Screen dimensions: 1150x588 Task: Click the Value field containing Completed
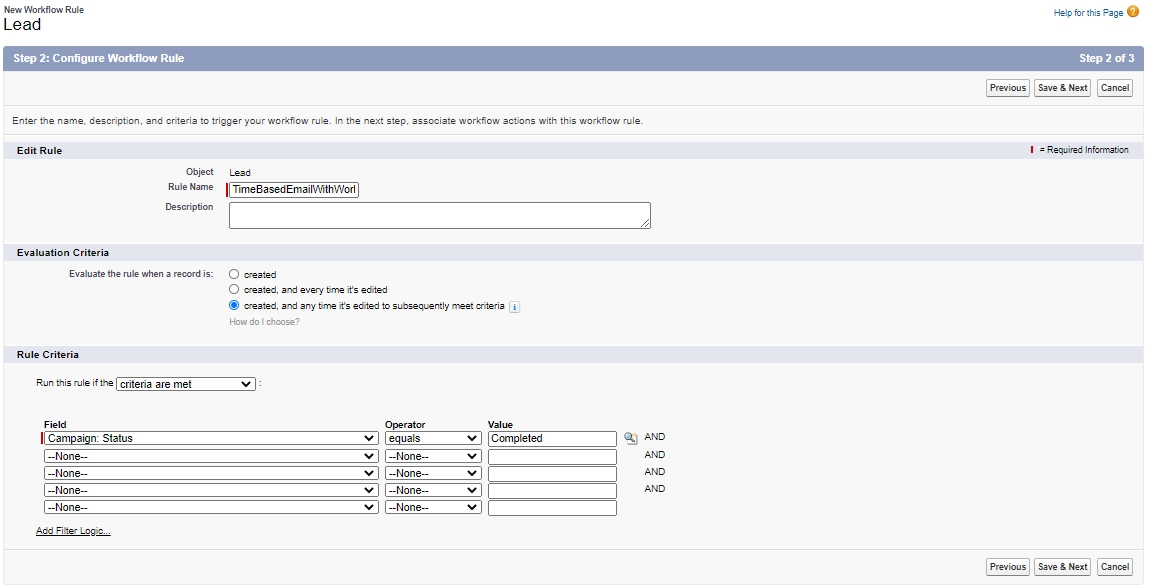551,437
